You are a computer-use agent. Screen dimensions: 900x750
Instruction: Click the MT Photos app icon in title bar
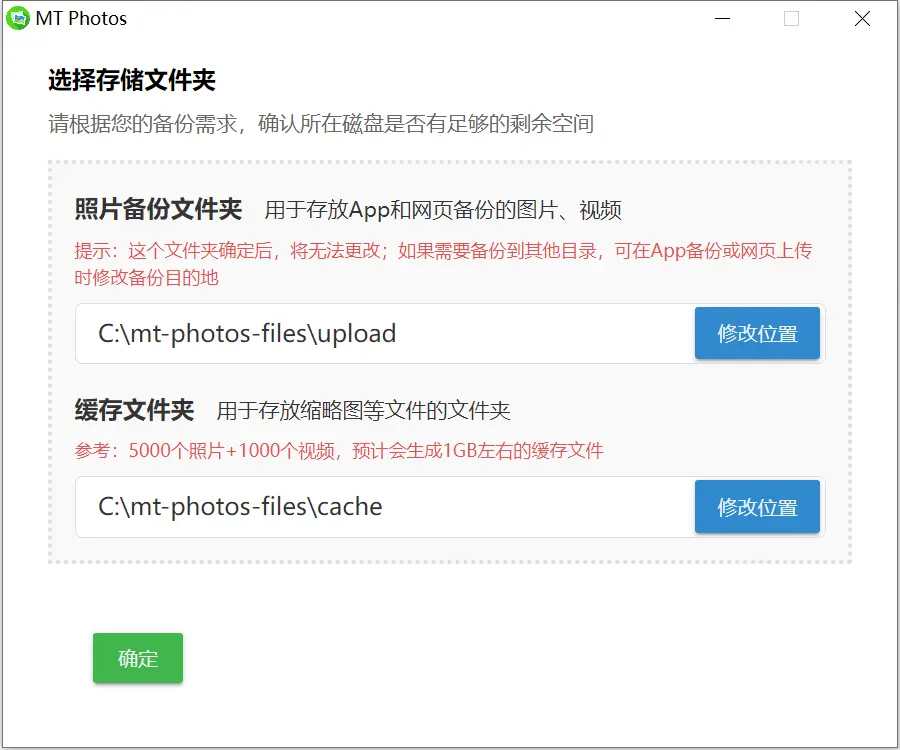[x=18, y=18]
